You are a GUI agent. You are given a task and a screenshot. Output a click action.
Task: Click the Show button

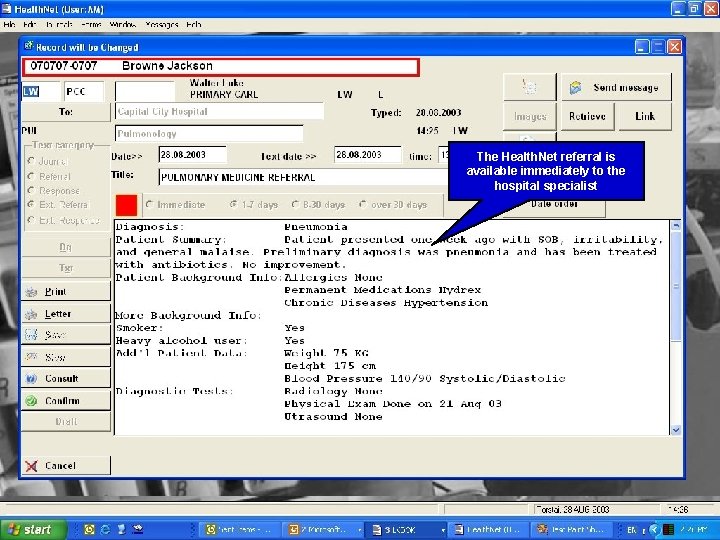point(66,357)
